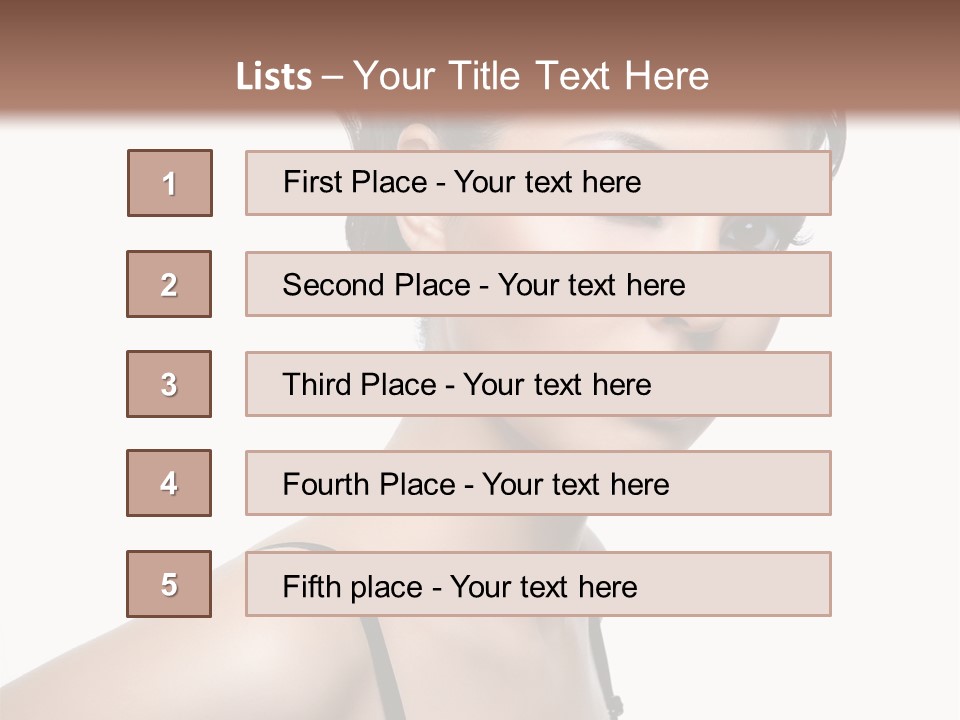Viewport: 960px width, 720px height.
Task: Click the number 1 box
Action: tap(169, 183)
